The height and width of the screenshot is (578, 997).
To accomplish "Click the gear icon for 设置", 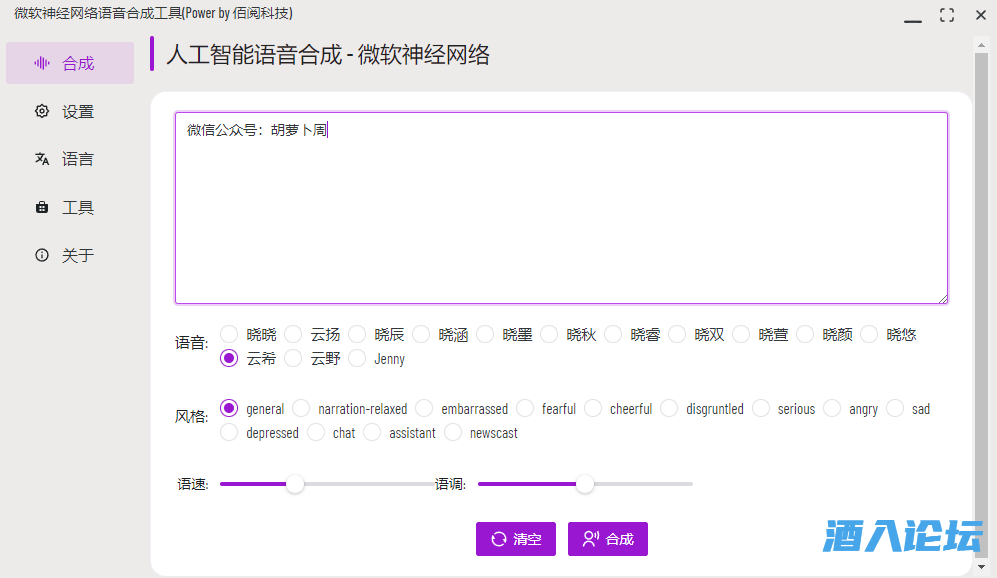I will pyautogui.click(x=42, y=111).
